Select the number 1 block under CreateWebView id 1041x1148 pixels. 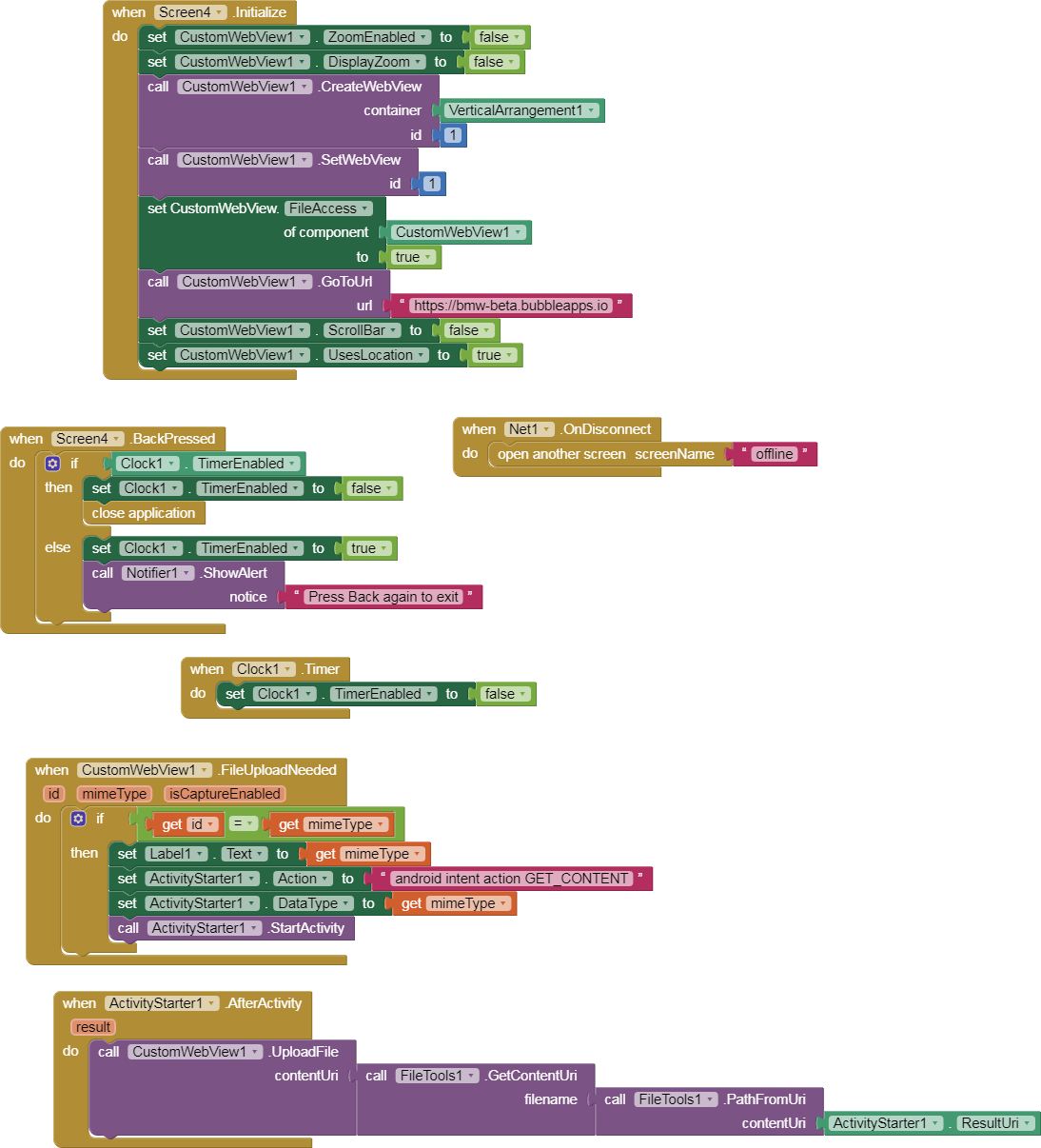click(x=453, y=135)
